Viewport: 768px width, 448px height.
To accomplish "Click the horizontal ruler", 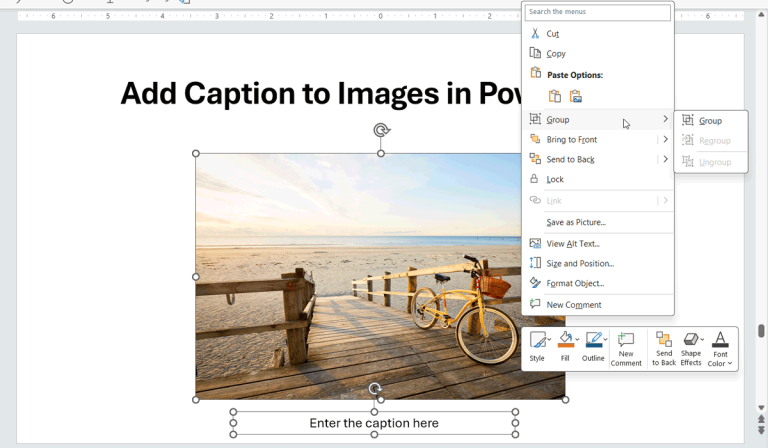I will [x=381, y=16].
